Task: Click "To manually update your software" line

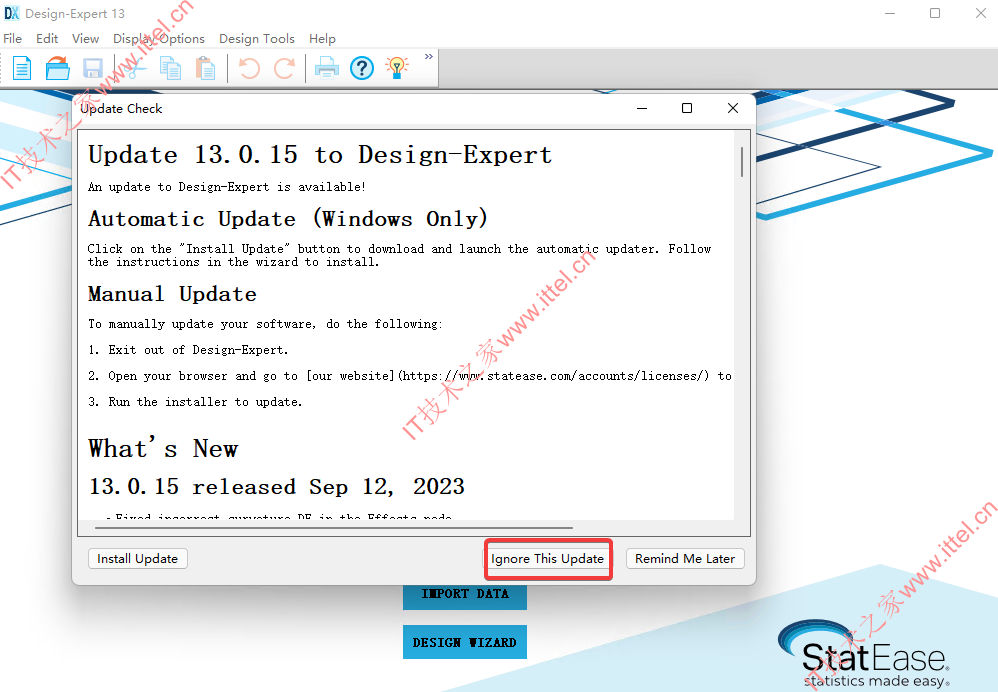Action: tap(265, 324)
